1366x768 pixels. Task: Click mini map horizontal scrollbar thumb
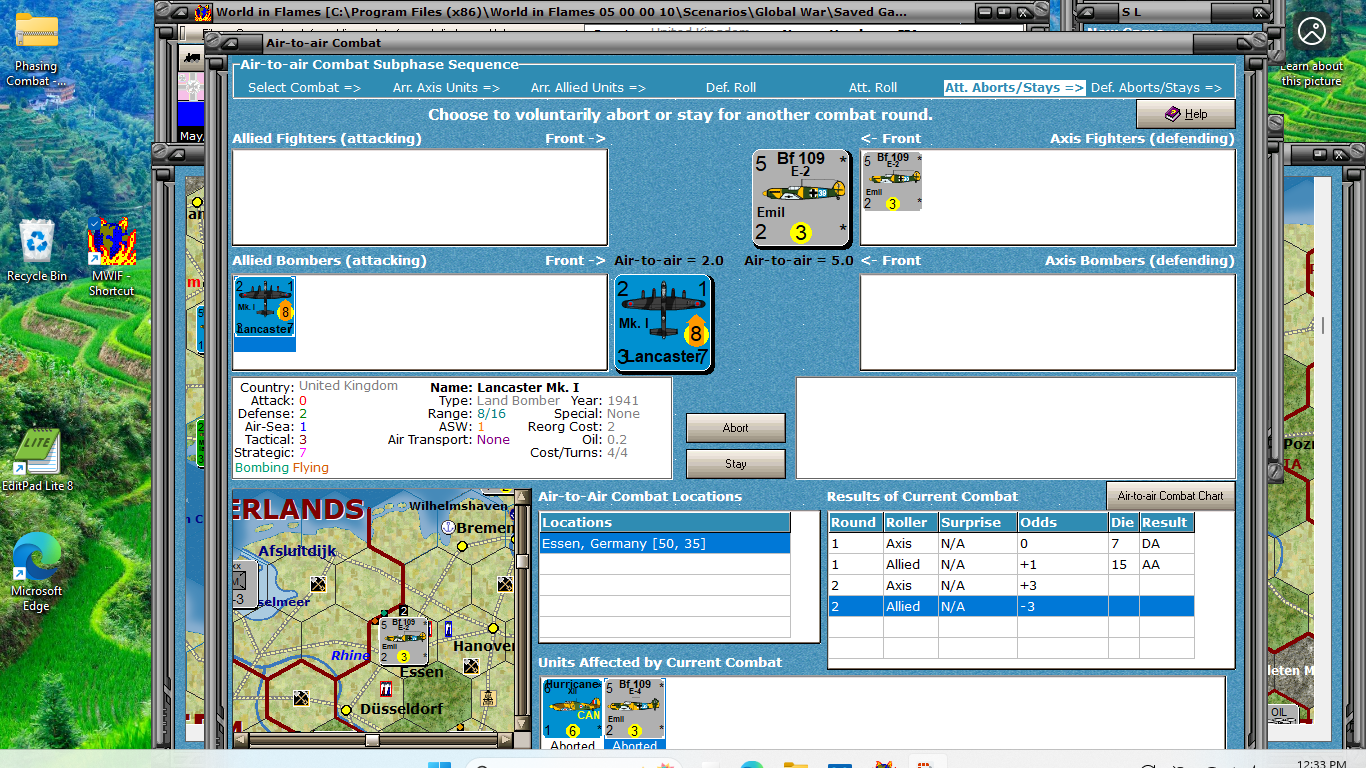pyautogui.click(x=372, y=740)
